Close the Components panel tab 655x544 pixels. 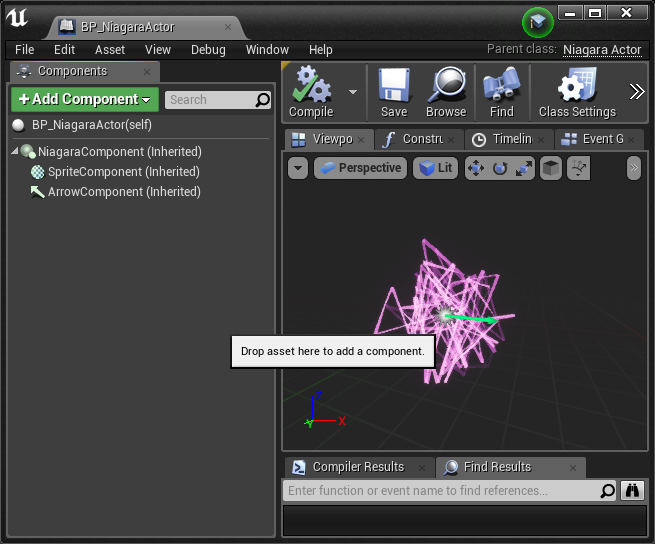(147, 72)
